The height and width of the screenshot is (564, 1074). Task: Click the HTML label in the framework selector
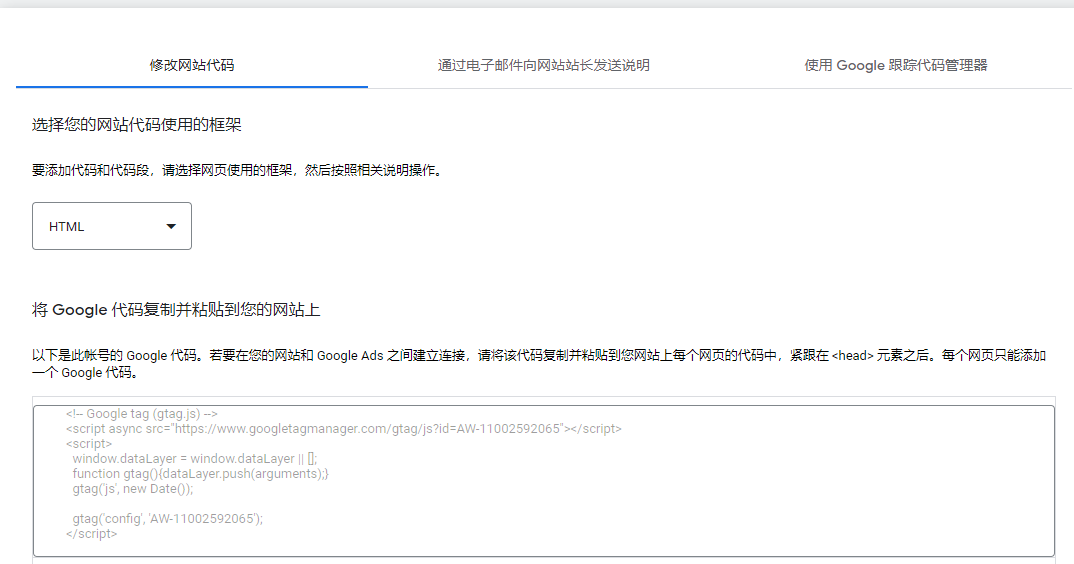pyautogui.click(x=67, y=227)
